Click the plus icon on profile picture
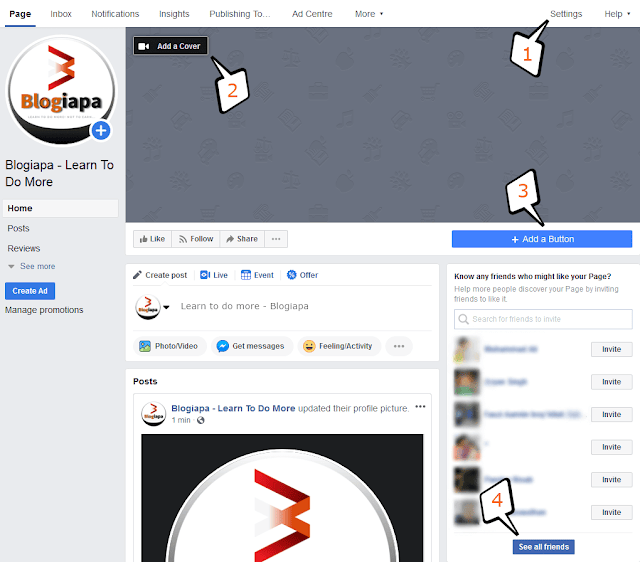Screen dimensions: 640x562 tap(101, 131)
